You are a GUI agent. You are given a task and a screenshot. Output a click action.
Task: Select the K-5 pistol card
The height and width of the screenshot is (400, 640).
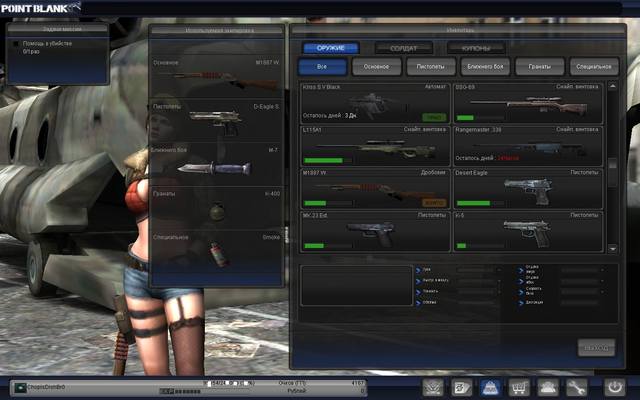tap(528, 231)
